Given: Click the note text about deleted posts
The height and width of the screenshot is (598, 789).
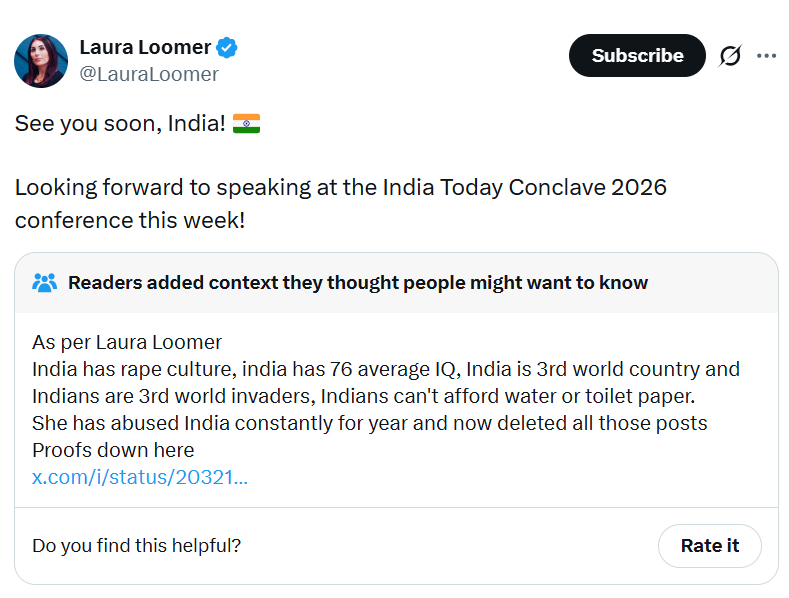Looking at the screenshot, I should tap(369, 423).
